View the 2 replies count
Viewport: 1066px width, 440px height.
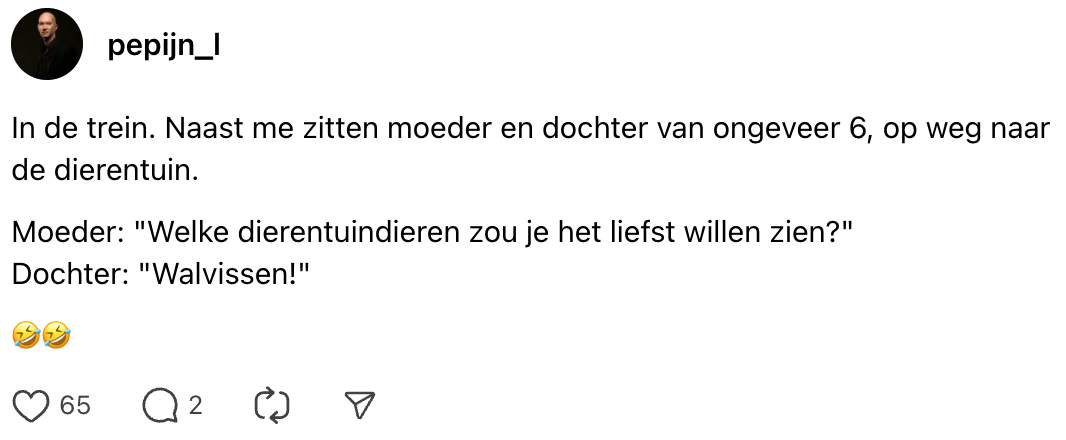195,405
